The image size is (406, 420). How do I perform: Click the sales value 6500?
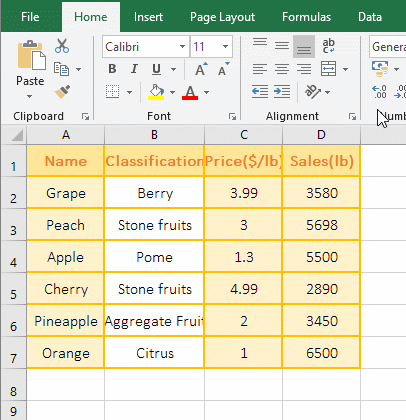click(x=322, y=353)
